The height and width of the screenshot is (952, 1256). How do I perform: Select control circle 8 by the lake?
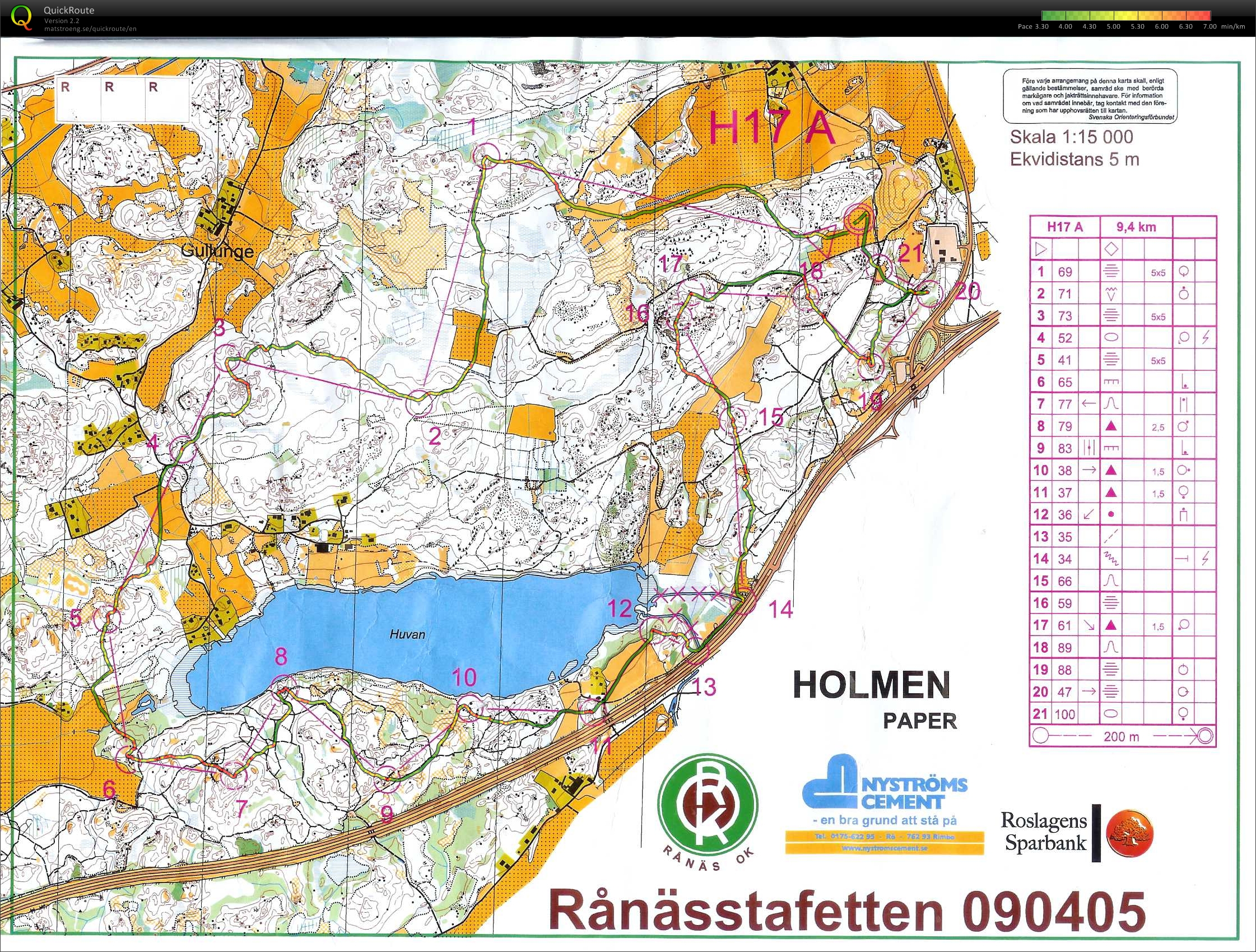tap(284, 689)
